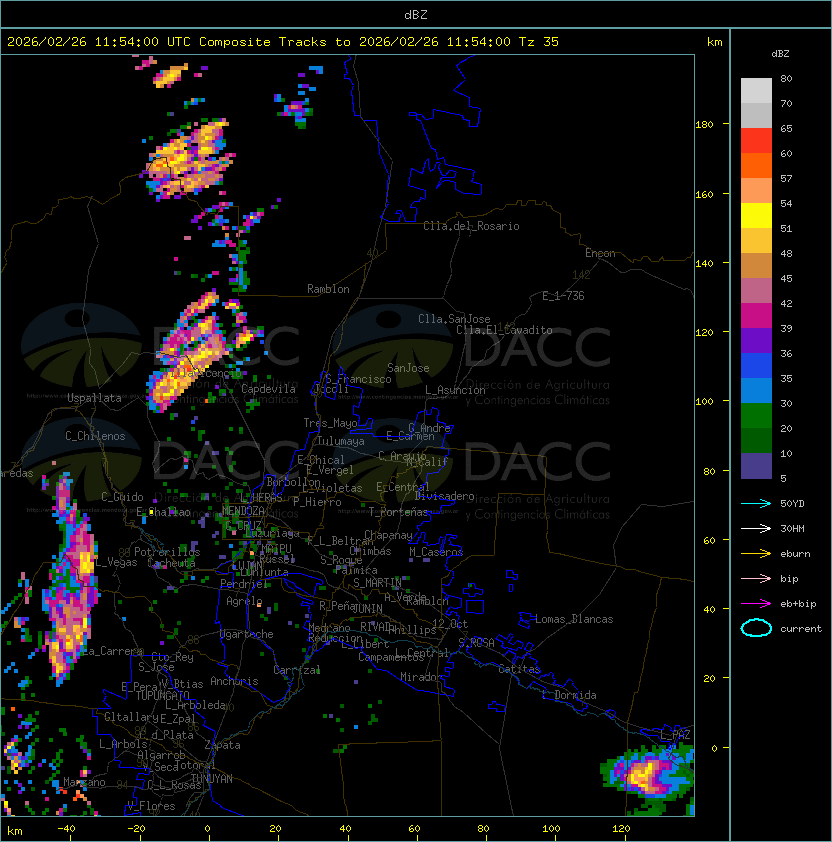Click the V_Flores label
832x842 pixels.
coord(151,806)
